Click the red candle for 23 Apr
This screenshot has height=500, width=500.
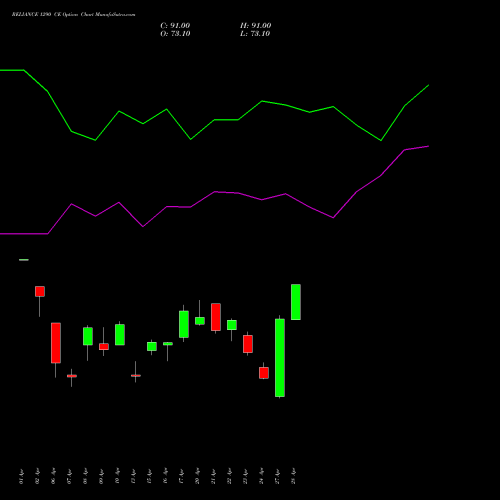point(248,344)
